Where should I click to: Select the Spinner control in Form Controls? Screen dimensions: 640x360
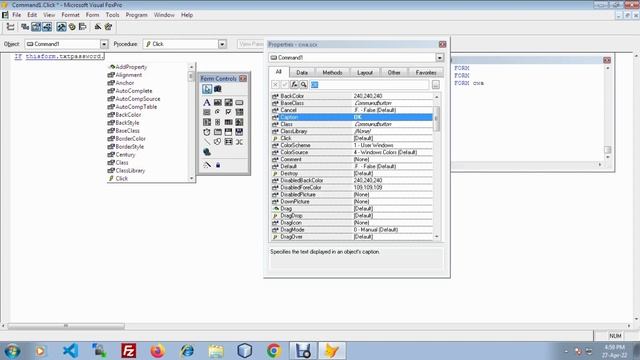click(x=218, y=122)
